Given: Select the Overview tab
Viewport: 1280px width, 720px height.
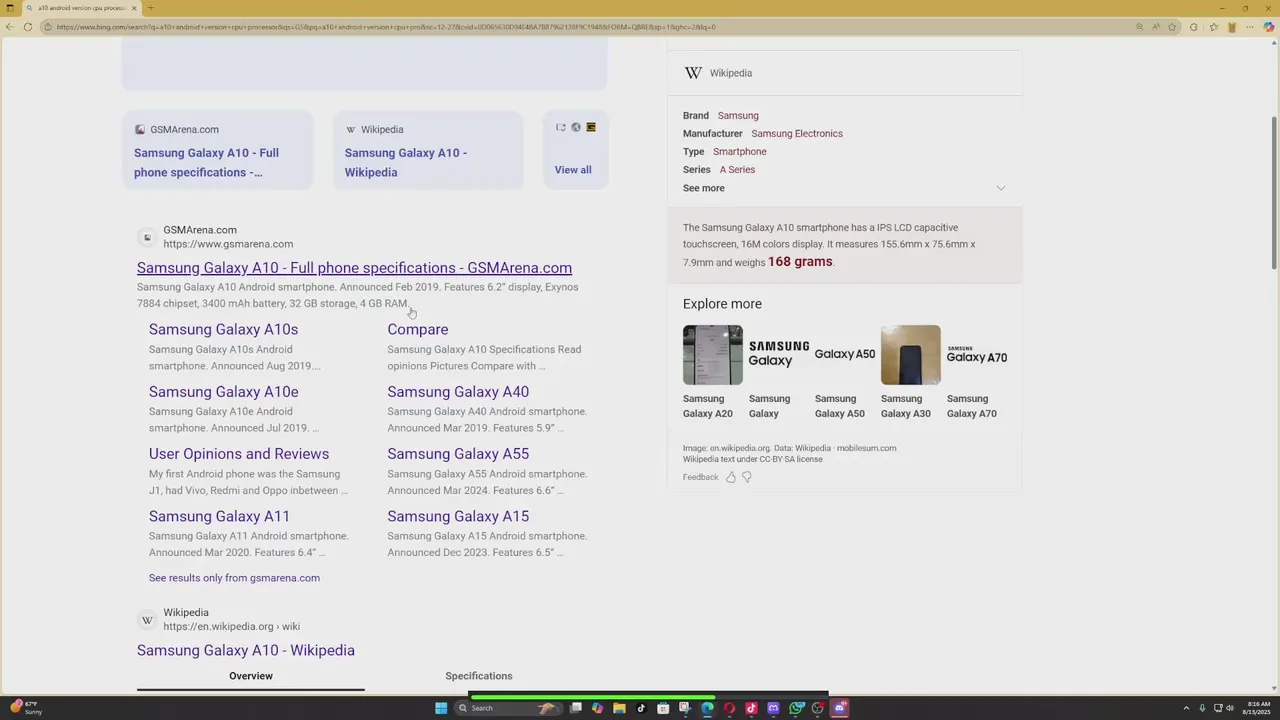Looking at the screenshot, I should (251, 676).
